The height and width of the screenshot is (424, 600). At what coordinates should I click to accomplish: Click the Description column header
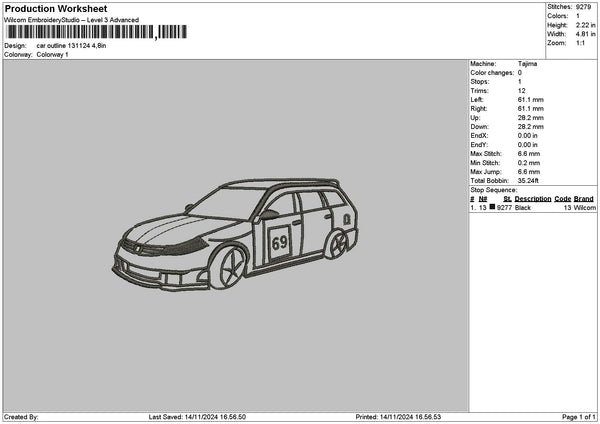tap(533, 199)
